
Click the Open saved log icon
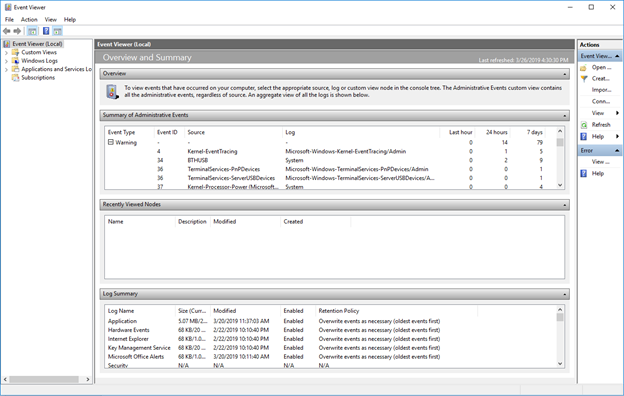click(x=583, y=68)
